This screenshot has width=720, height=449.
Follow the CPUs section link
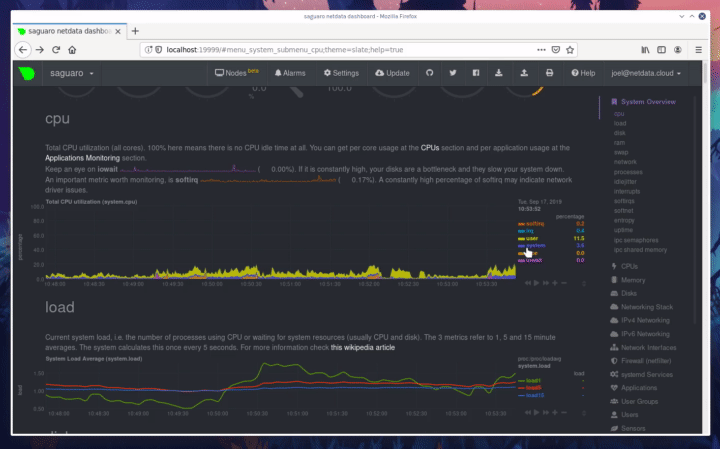coord(430,148)
